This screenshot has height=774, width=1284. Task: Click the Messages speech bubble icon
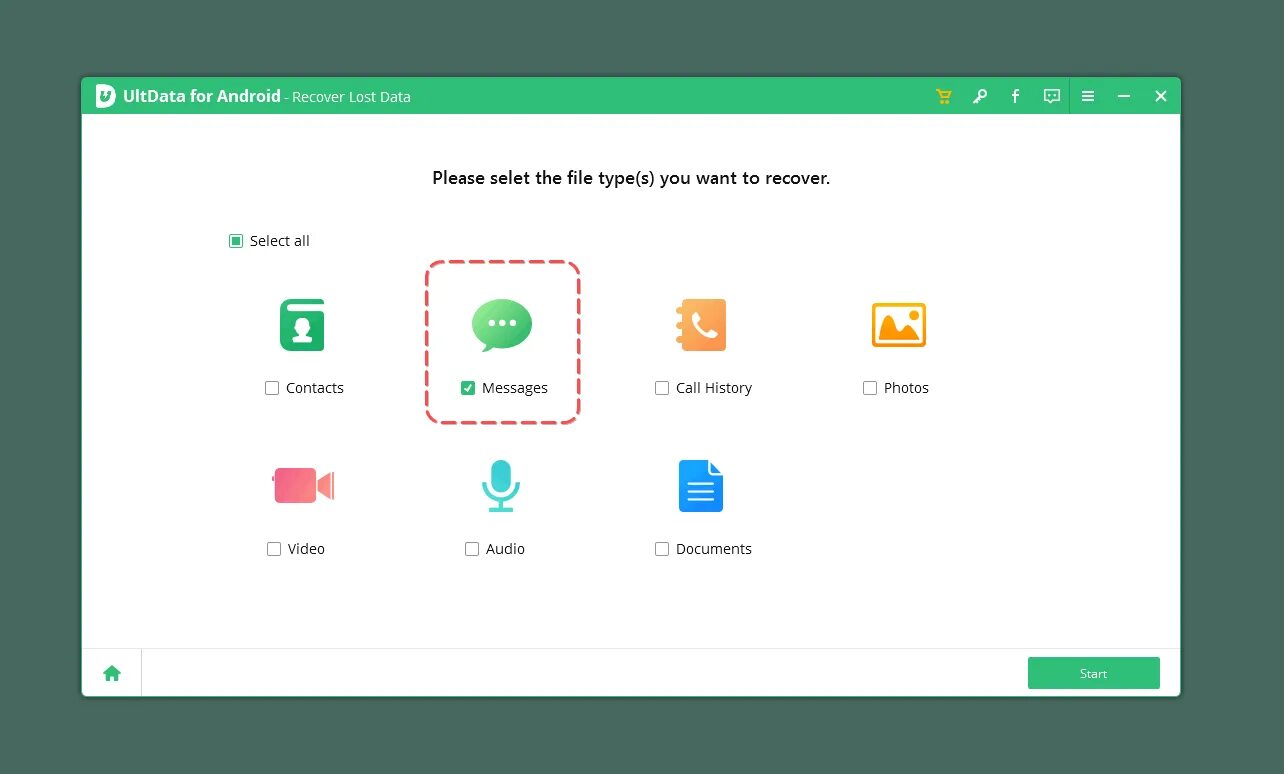pyautogui.click(x=502, y=325)
